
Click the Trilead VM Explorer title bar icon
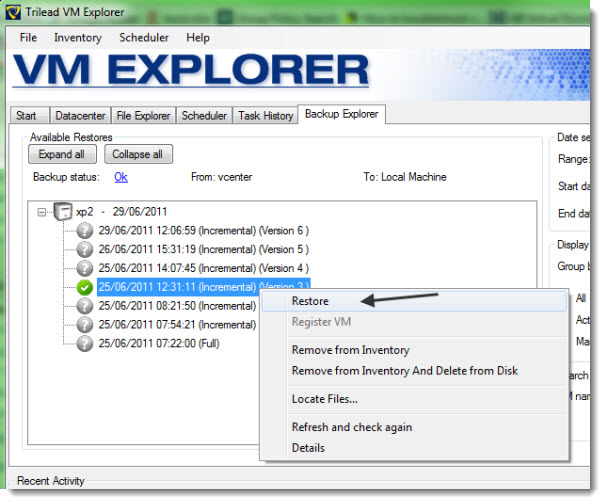pyautogui.click(x=14, y=12)
